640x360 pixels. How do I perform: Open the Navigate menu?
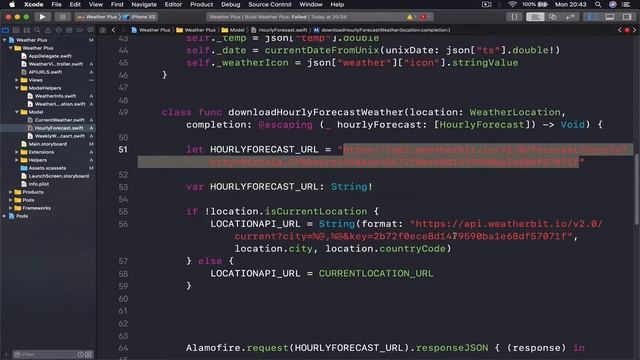pyautogui.click(x=144, y=4)
